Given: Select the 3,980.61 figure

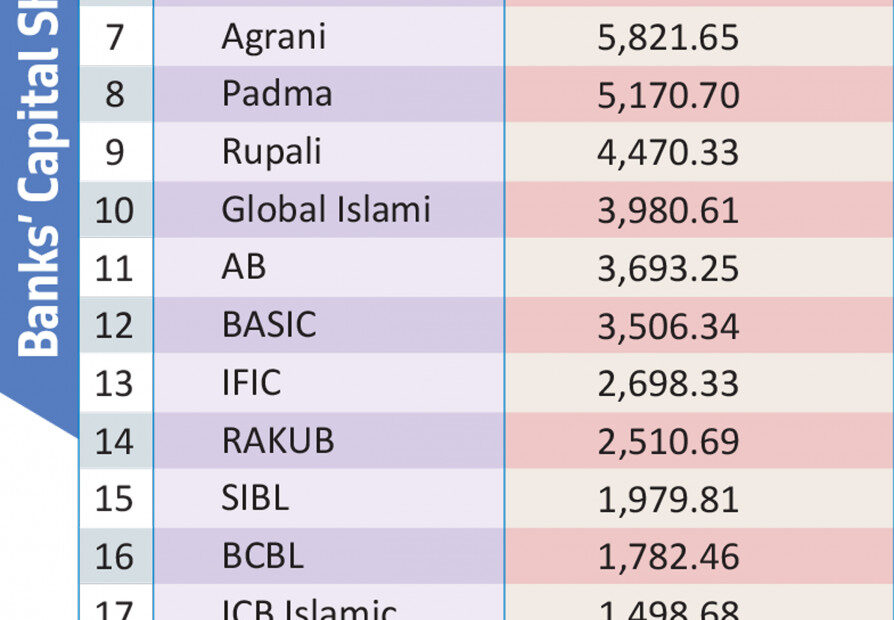Looking at the screenshot, I should (x=668, y=211).
